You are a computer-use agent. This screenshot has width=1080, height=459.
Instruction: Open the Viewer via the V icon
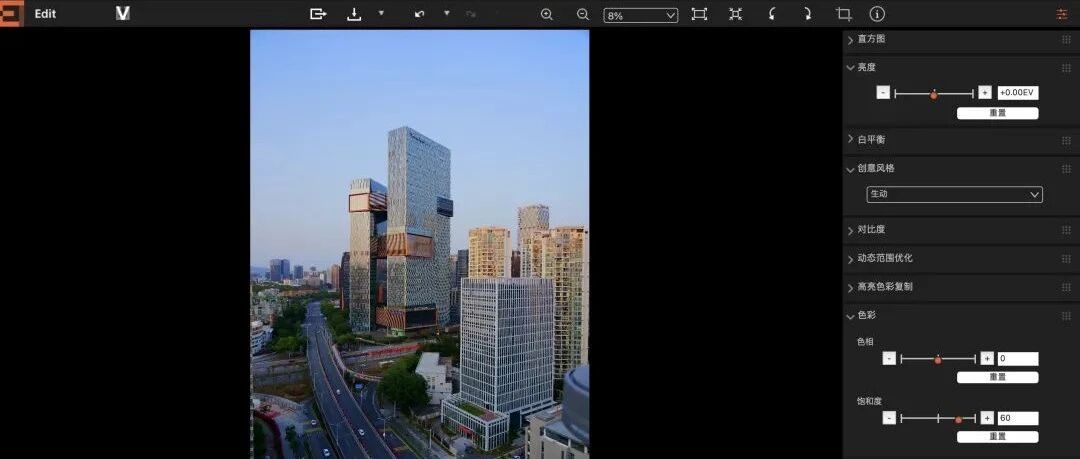(123, 14)
